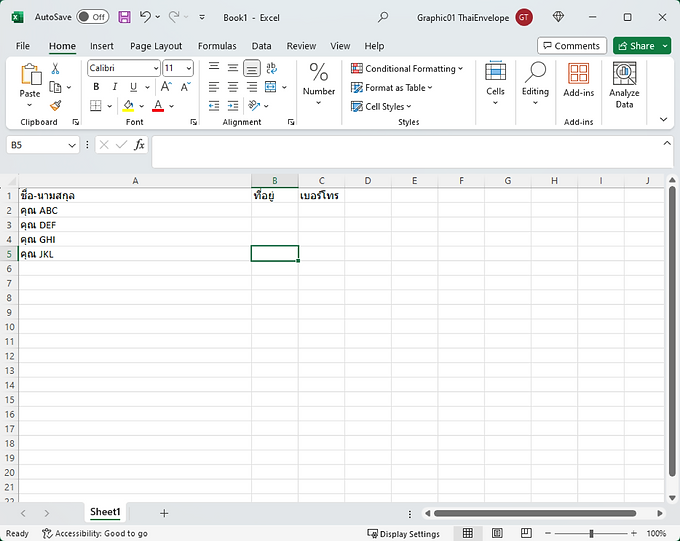This screenshot has width=680, height=541.
Task: Click the Paste clipboard icon
Action: [x=31, y=74]
